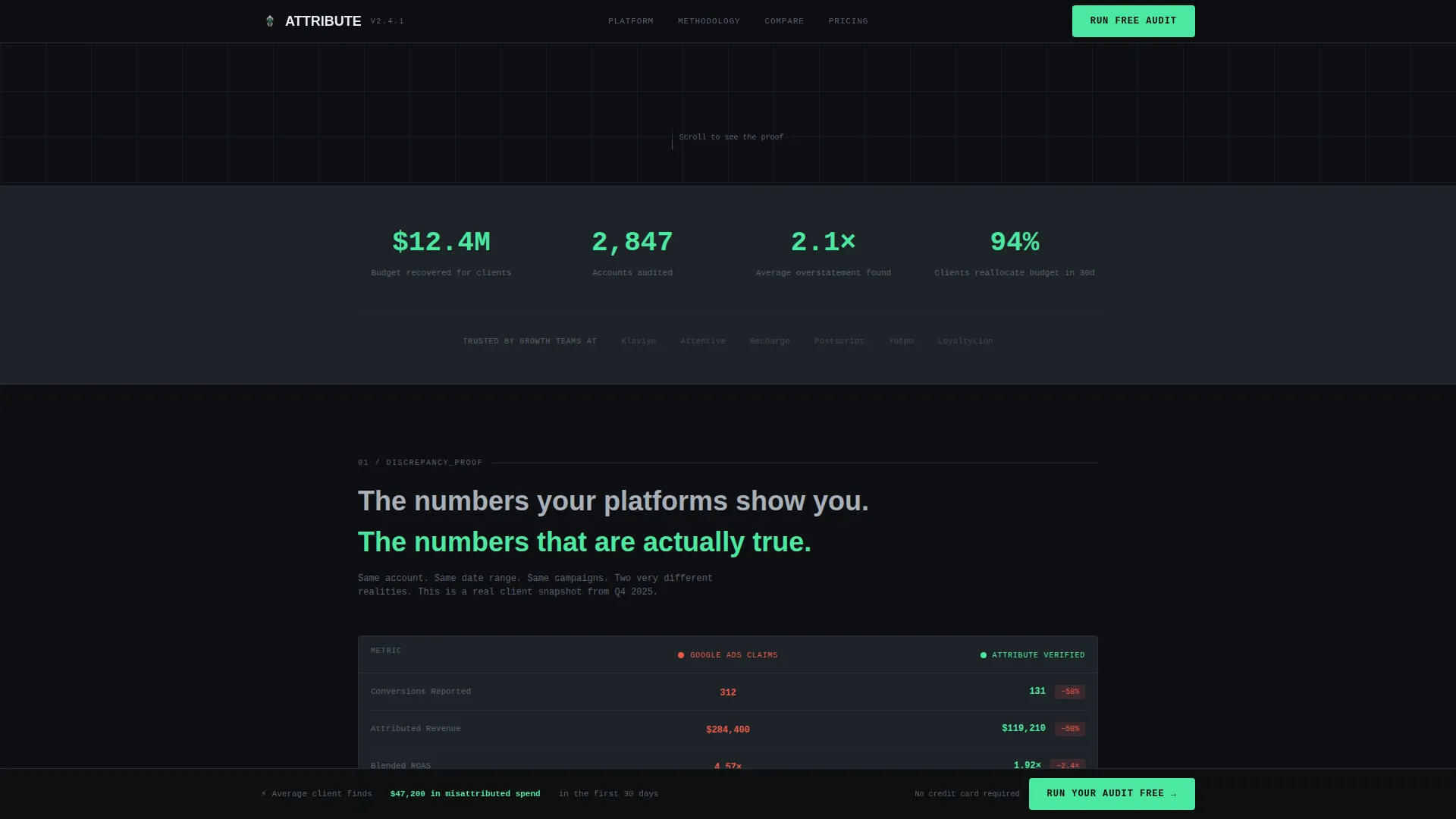Click the 'Trusted by growth teams at' label

530,341
